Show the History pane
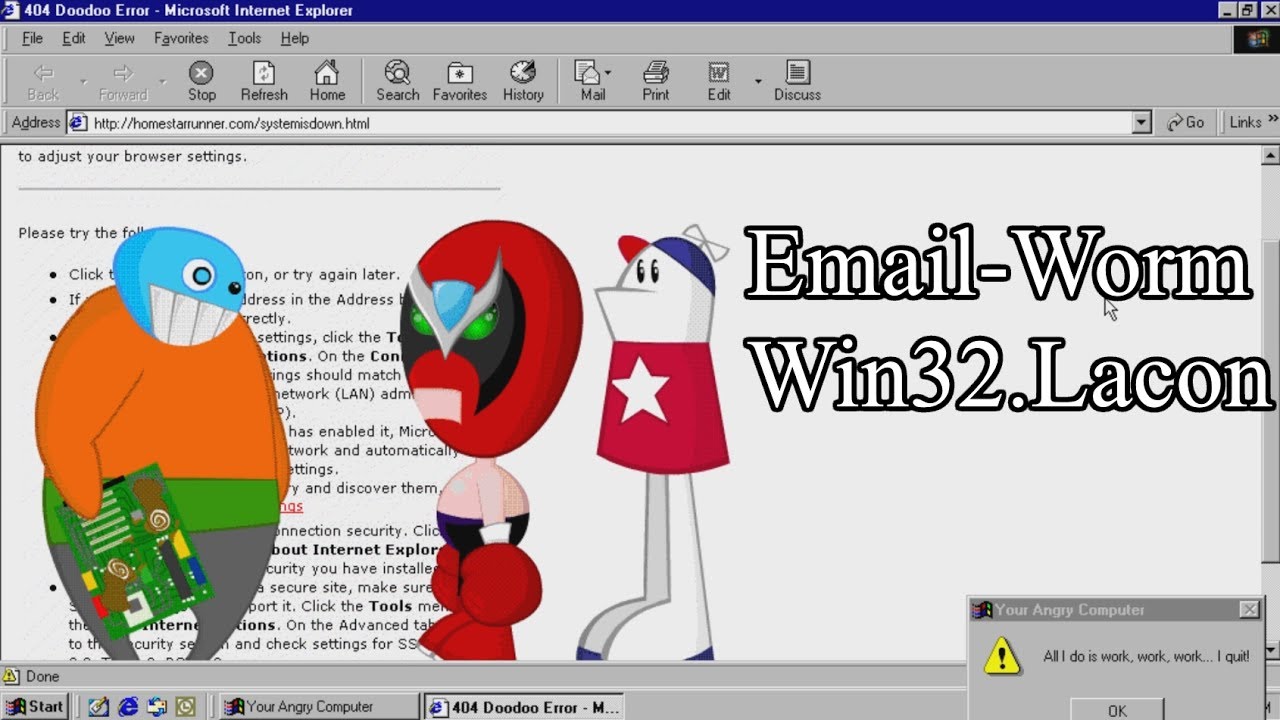This screenshot has width=1280, height=720. [x=523, y=81]
